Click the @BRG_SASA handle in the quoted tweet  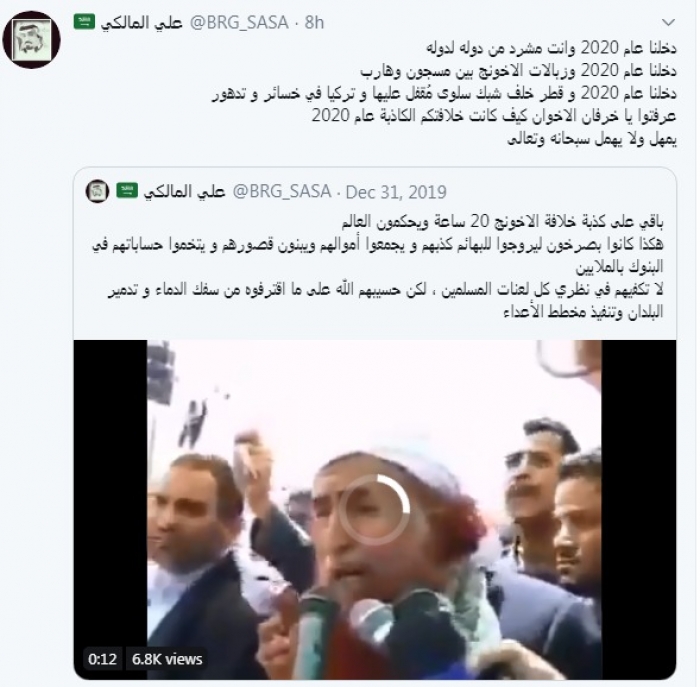pyautogui.click(x=282, y=192)
